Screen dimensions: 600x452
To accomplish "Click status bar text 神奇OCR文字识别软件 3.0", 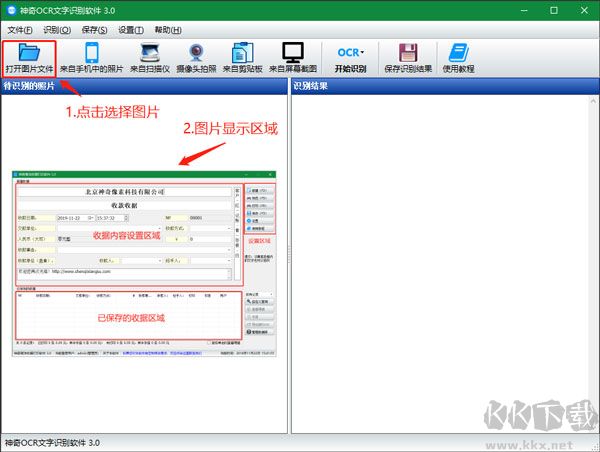I will pyautogui.click(x=52, y=443).
